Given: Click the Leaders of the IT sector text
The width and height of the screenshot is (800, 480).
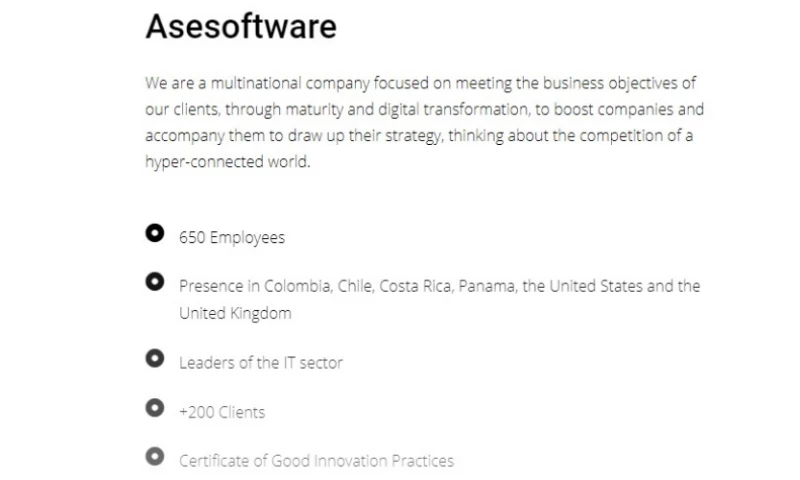Looking at the screenshot, I should pos(260,363).
